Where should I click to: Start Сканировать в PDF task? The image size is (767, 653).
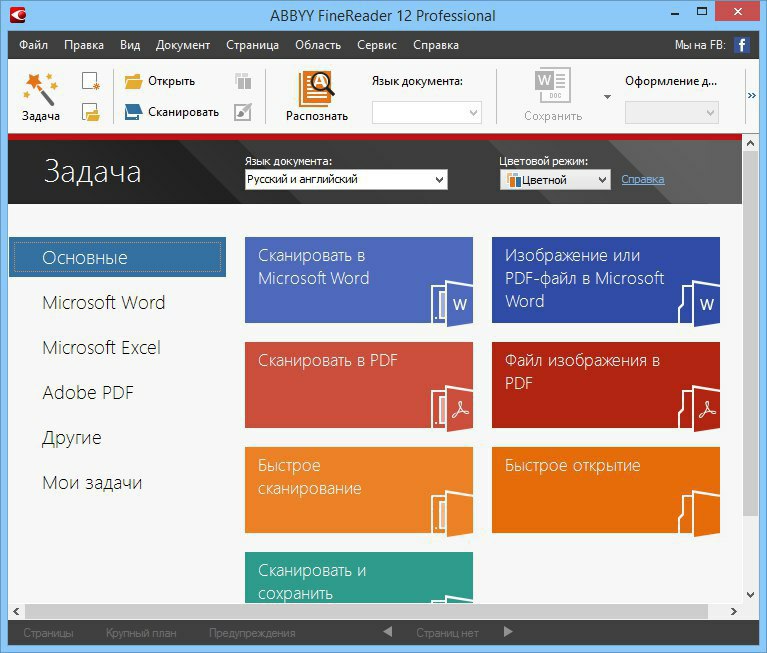pos(359,385)
